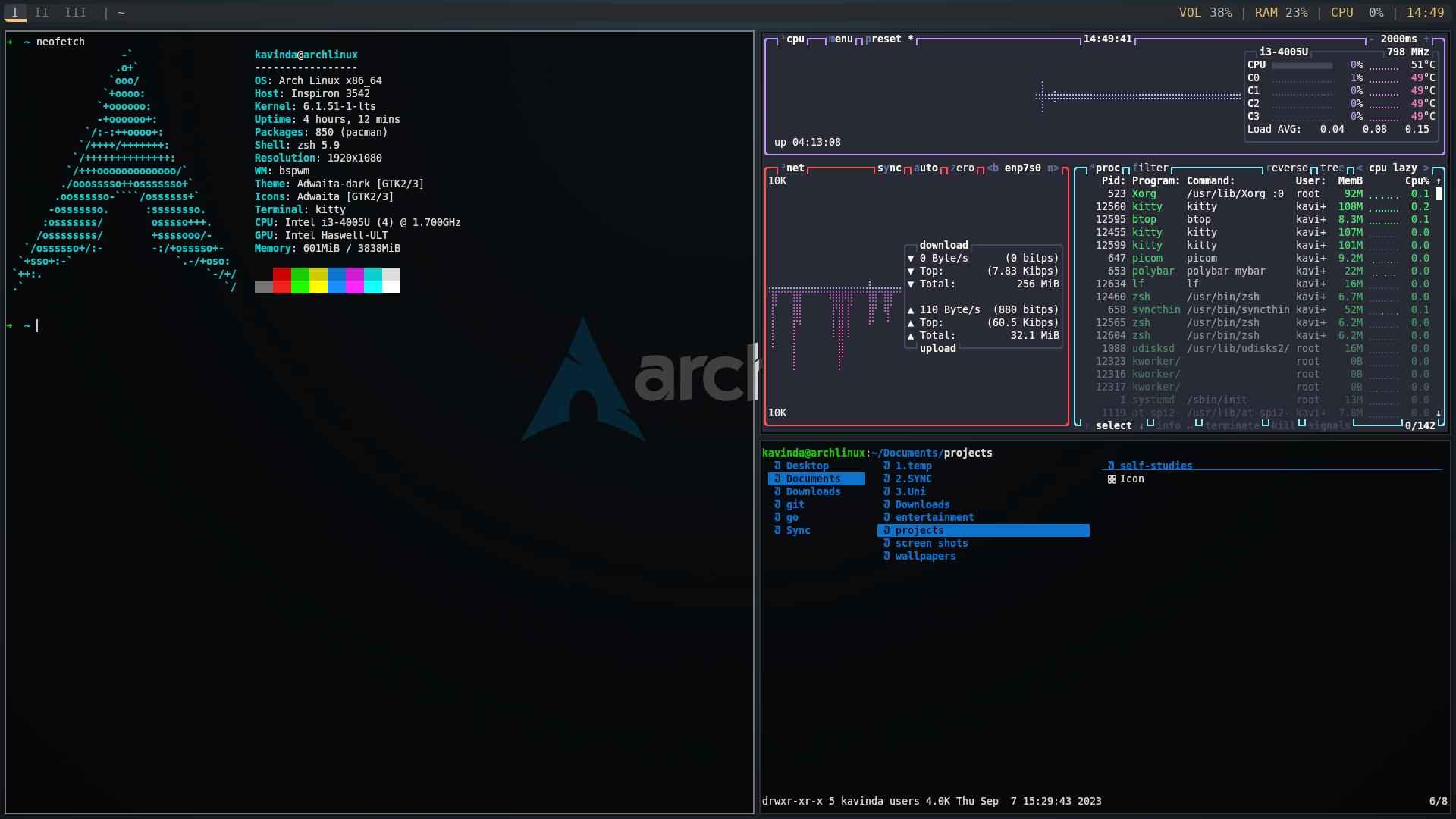Click the signals button in proc box
Screen dimensions: 1456x819
[x=1329, y=426]
